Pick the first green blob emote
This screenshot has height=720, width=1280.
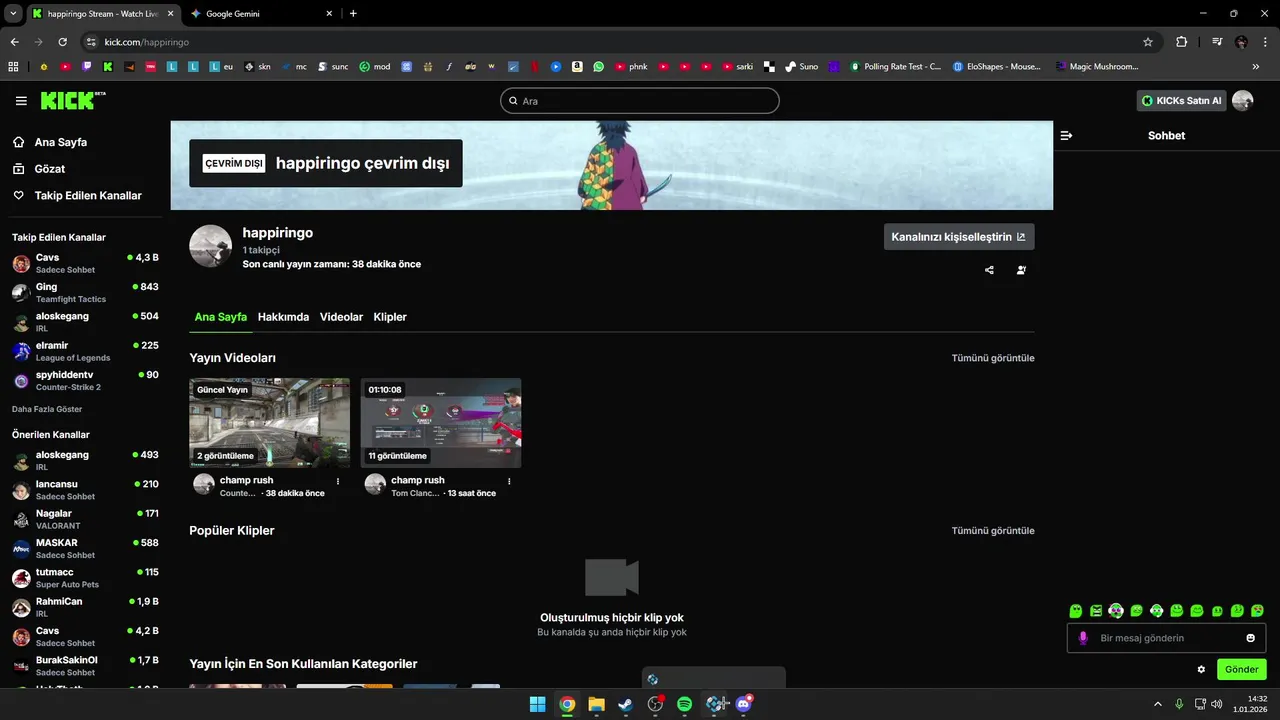[1076, 611]
